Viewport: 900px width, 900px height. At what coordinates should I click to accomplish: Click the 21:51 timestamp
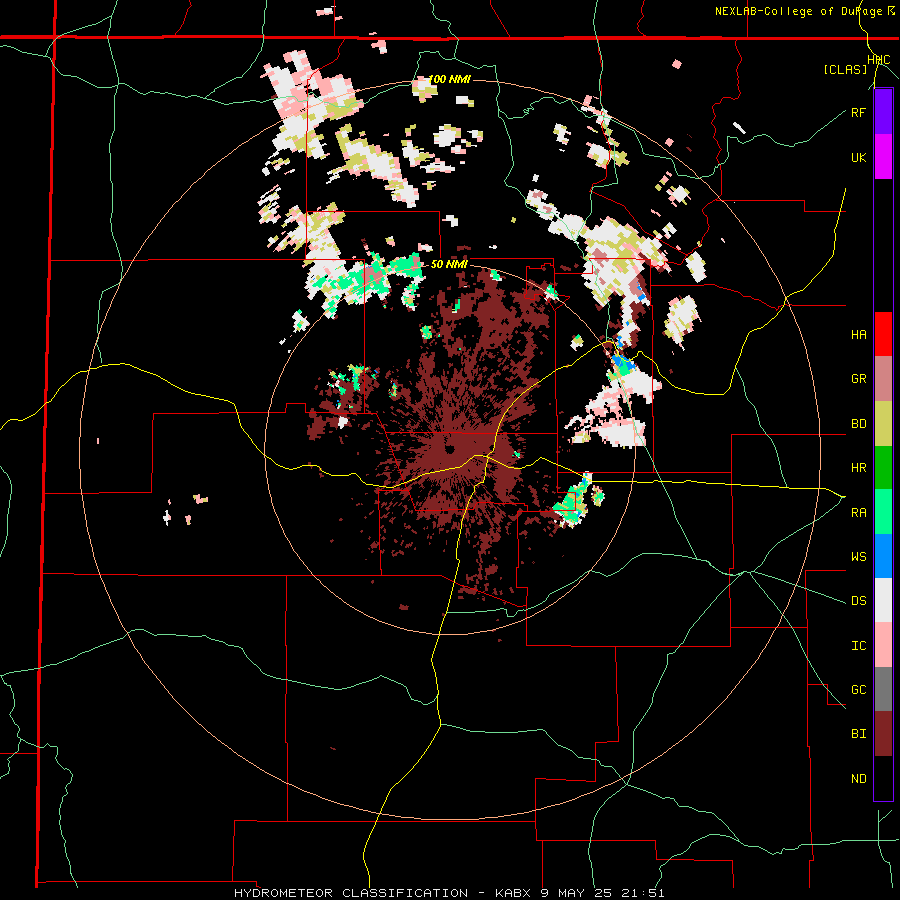[646, 893]
